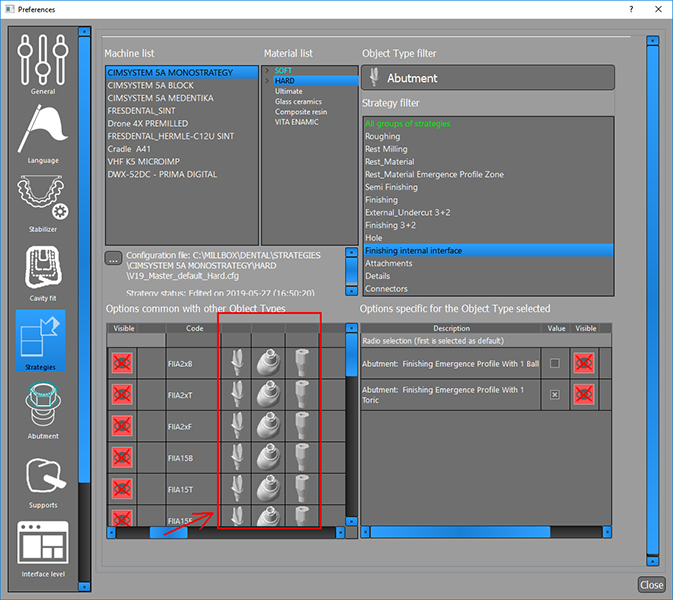The image size is (673, 600).
Task: Click the tooth icon in FIIA2xB row
Action: [x=236, y=363]
